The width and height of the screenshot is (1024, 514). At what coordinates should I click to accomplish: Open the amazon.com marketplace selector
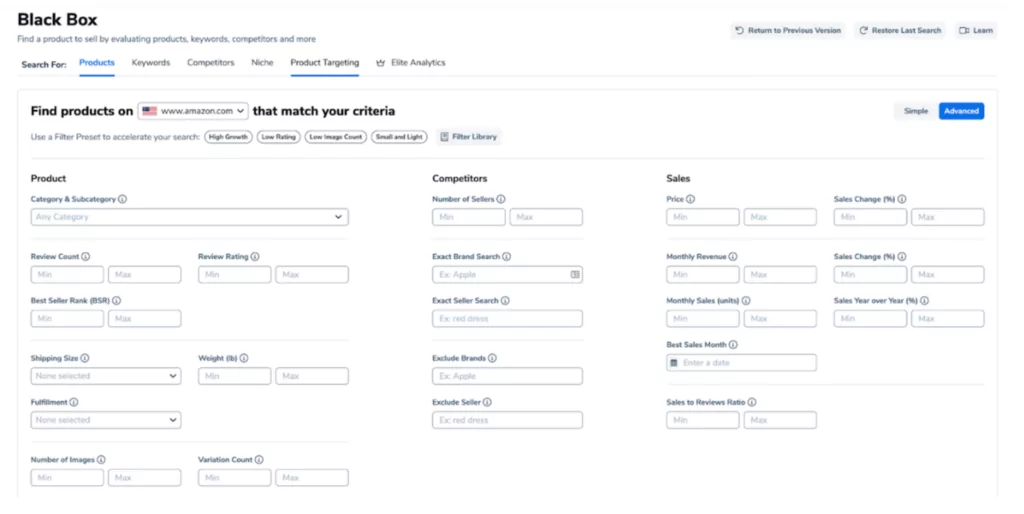pyautogui.click(x=193, y=111)
